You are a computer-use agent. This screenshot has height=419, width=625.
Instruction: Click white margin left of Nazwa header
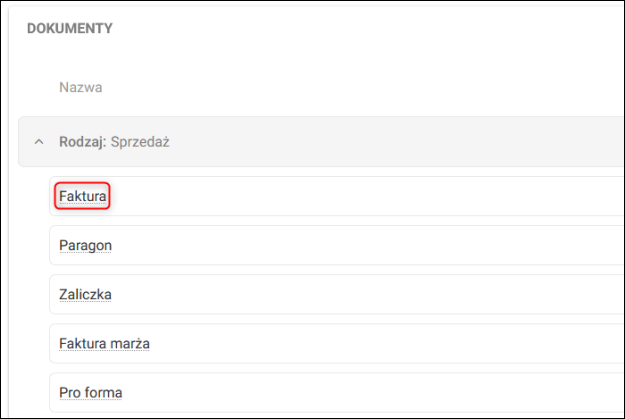35,87
